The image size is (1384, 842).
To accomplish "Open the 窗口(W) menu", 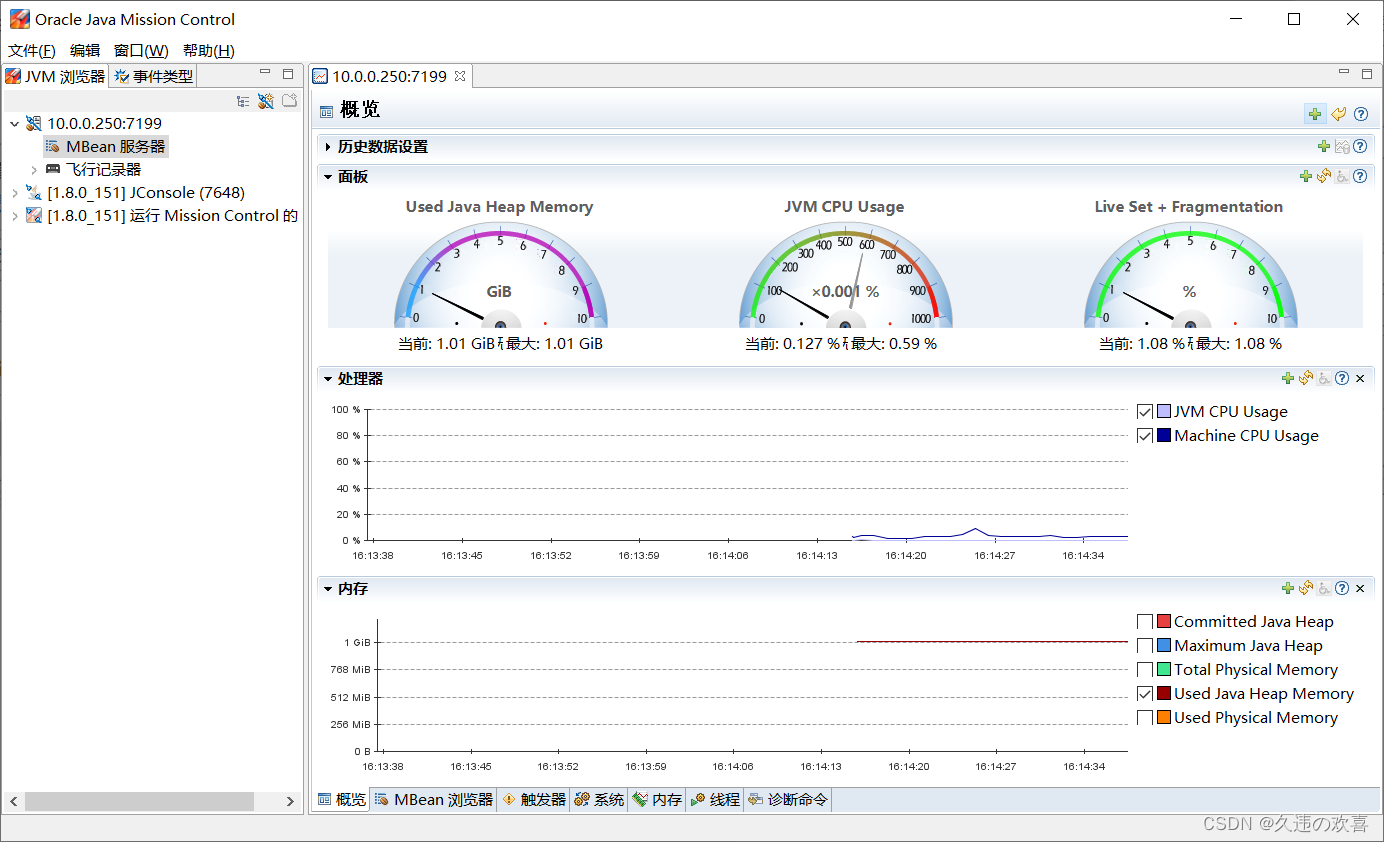I will click(141, 51).
